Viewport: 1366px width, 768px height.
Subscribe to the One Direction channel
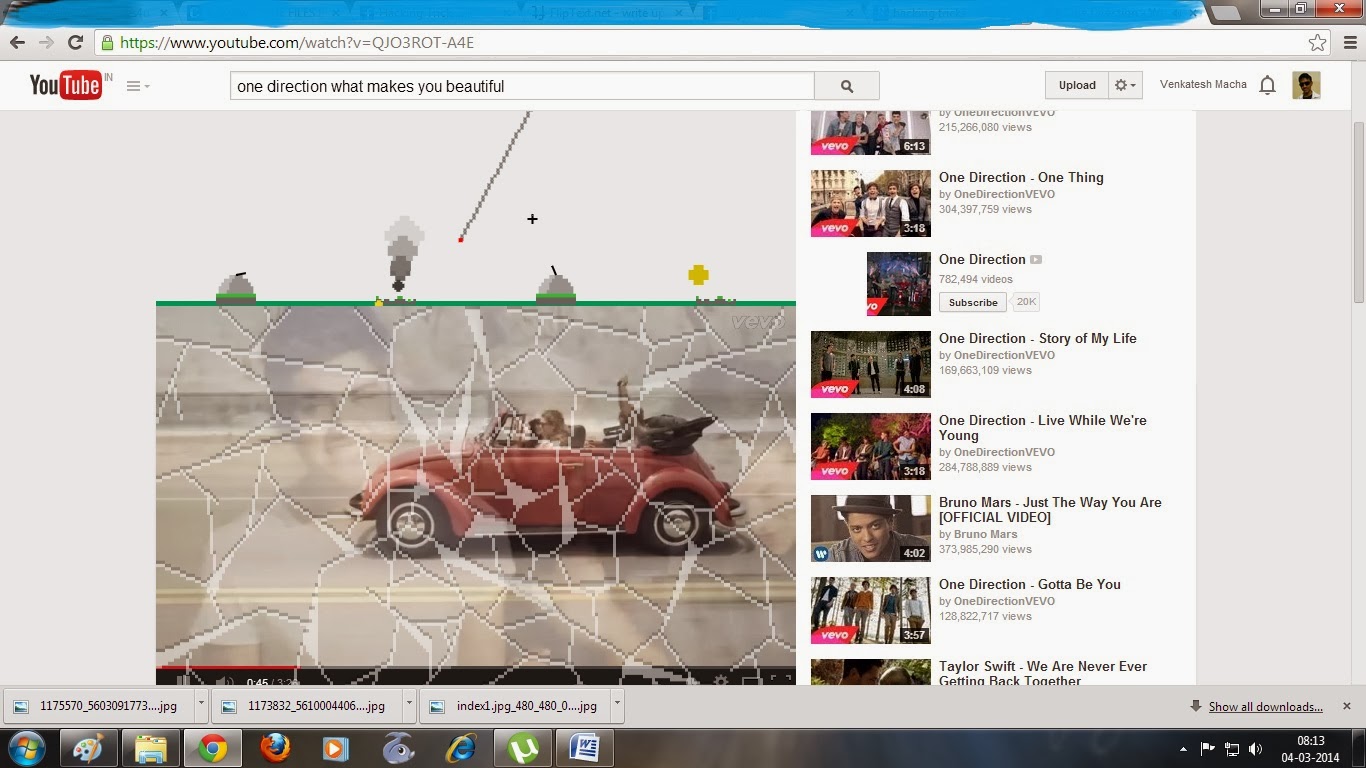coord(973,302)
